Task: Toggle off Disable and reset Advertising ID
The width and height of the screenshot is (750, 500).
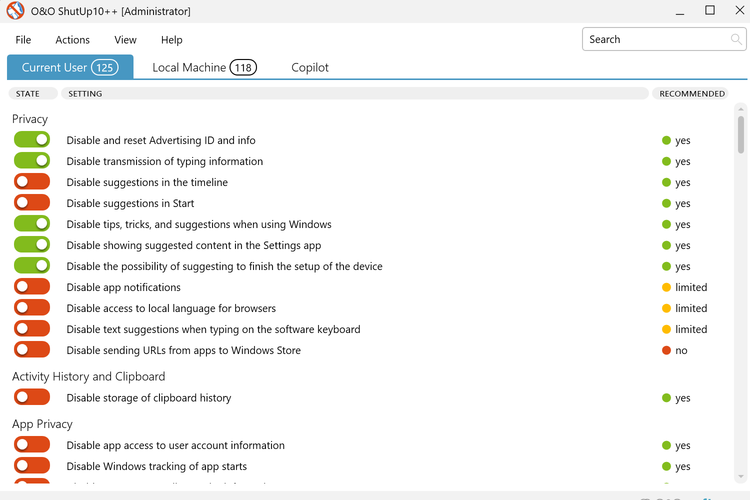Action: tap(32, 140)
